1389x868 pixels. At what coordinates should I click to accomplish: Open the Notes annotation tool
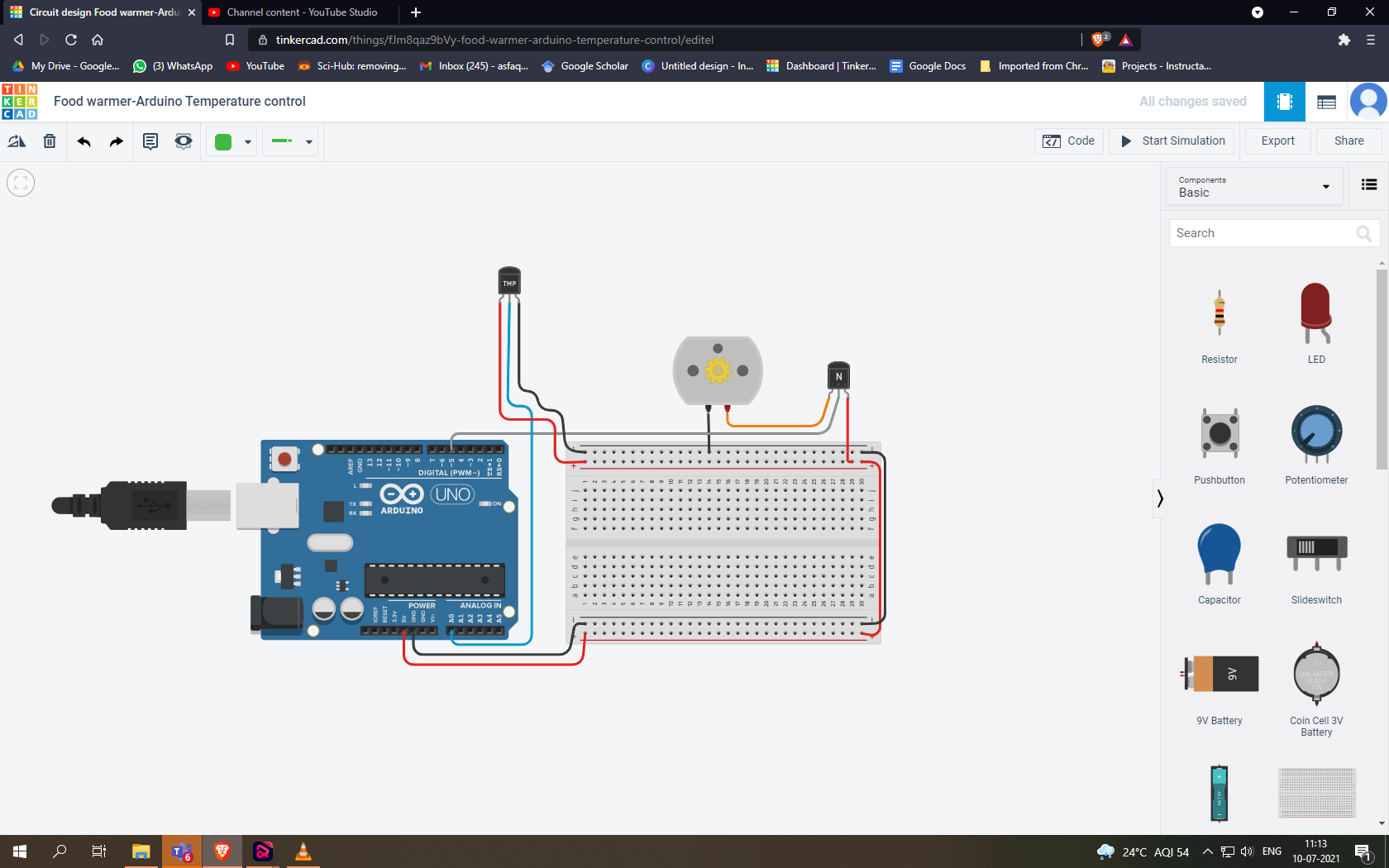[x=150, y=141]
